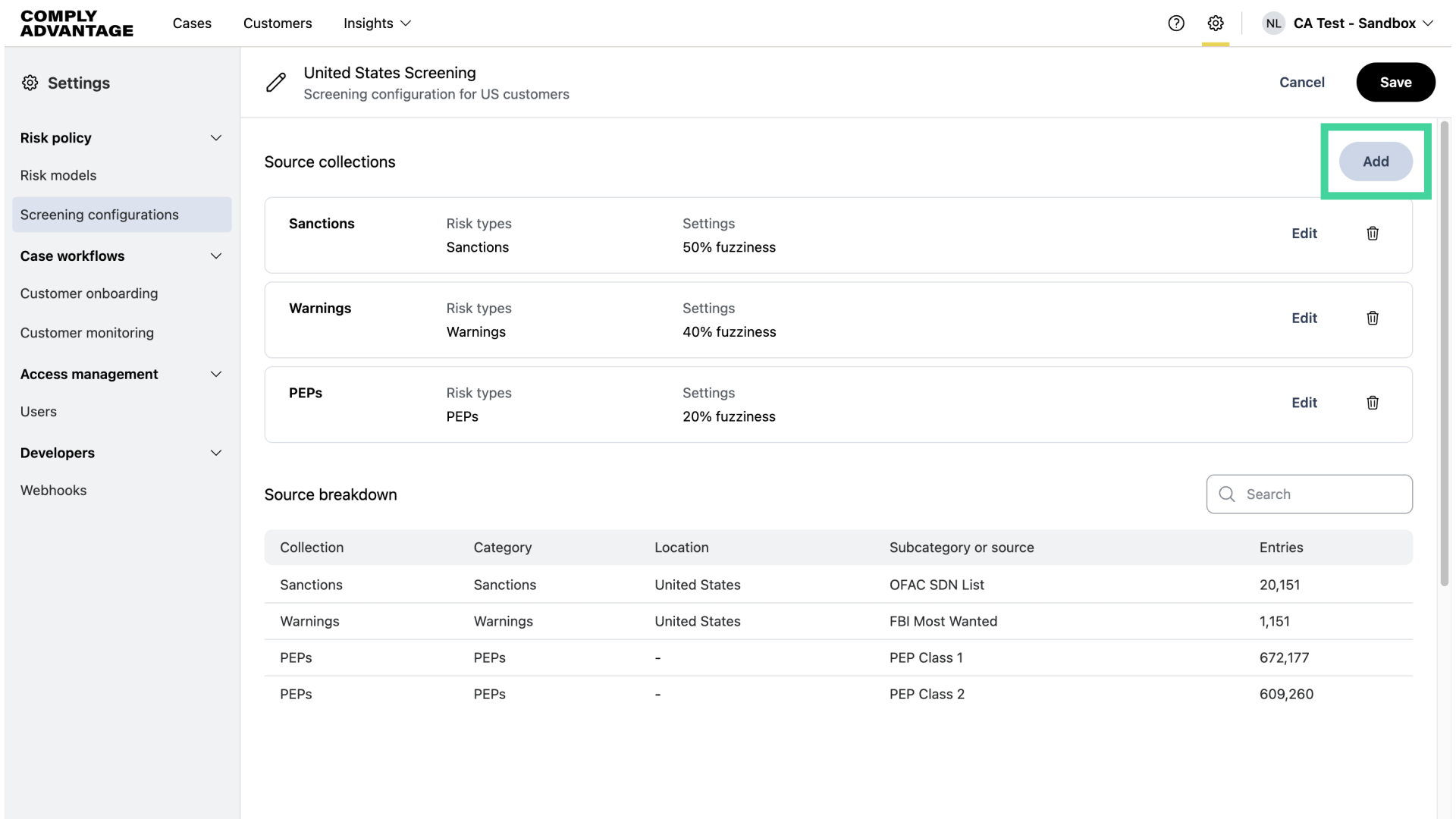The height and width of the screenshot is (819, 1456).
Task: Collapse the Developers section
Action: [216, 453]
